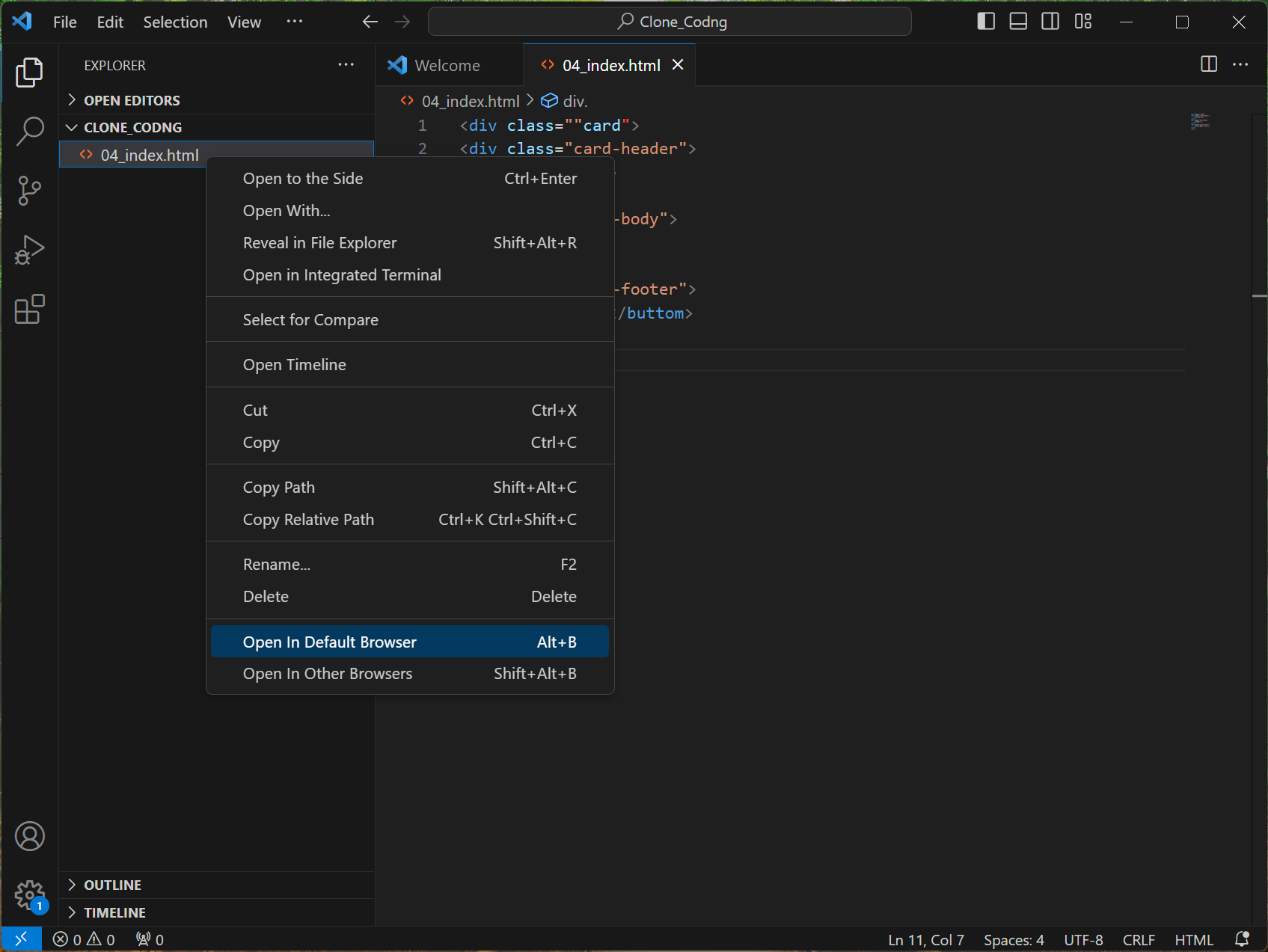This screenshot has height=952, width=1268.
Task: Click the VS Code logo in title bar
Action: pyautogui.click(x=22, y=22)
